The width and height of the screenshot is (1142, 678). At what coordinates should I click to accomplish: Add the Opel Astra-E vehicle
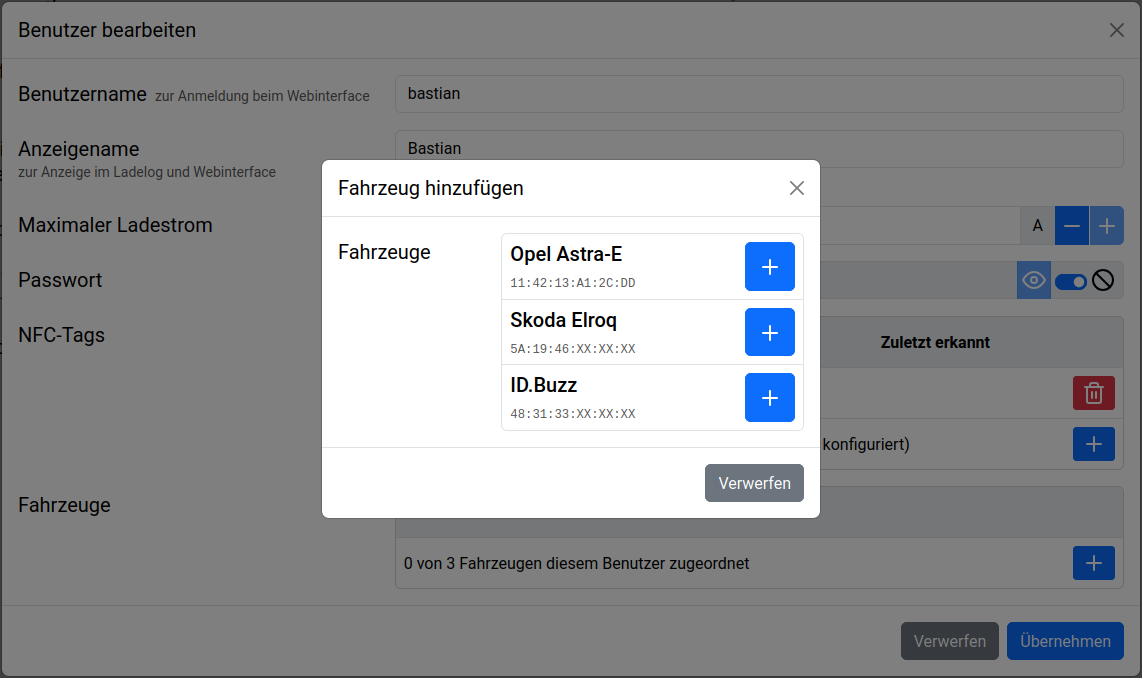[769, 267]
